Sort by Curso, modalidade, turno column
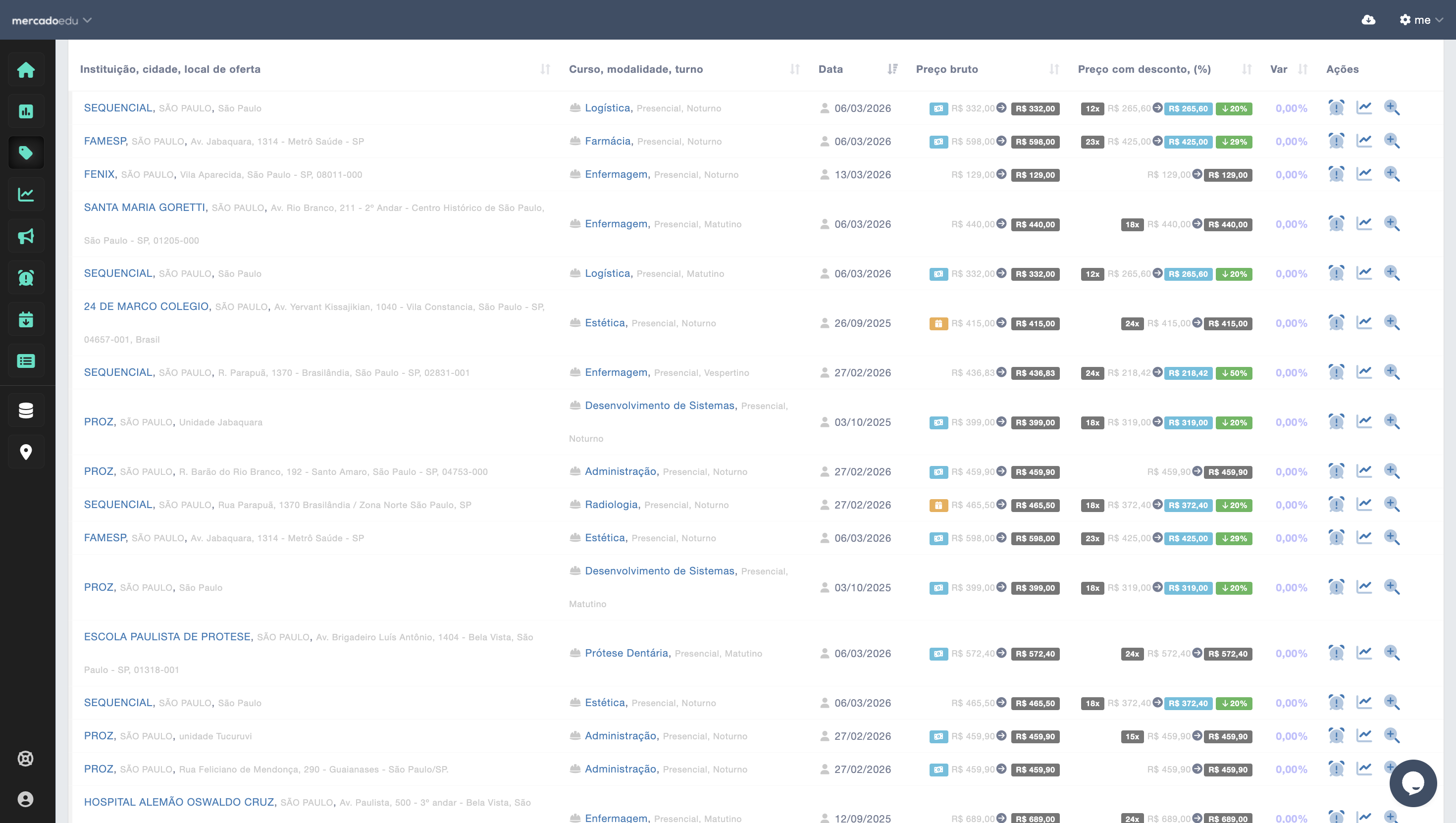This screenshot has width=1456, height=823. point(795,69)
